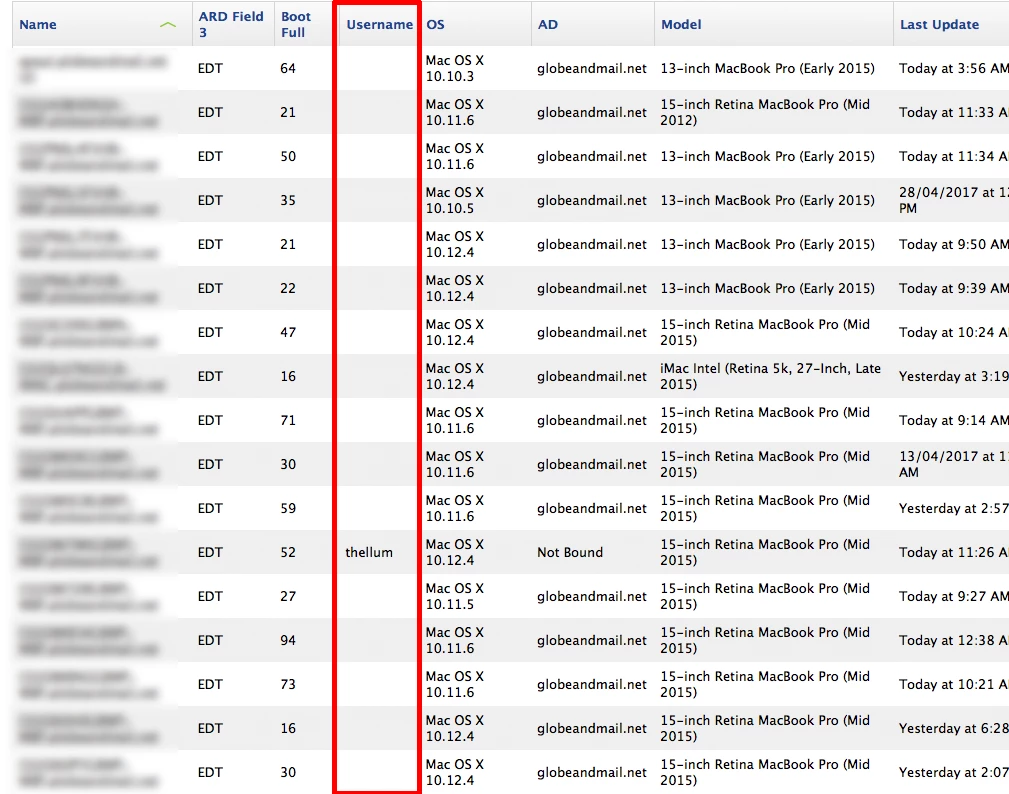Viewport: 1009px width, 794px height.
Task: Select the Boot Full value 71
Action: tap(288, 420)
